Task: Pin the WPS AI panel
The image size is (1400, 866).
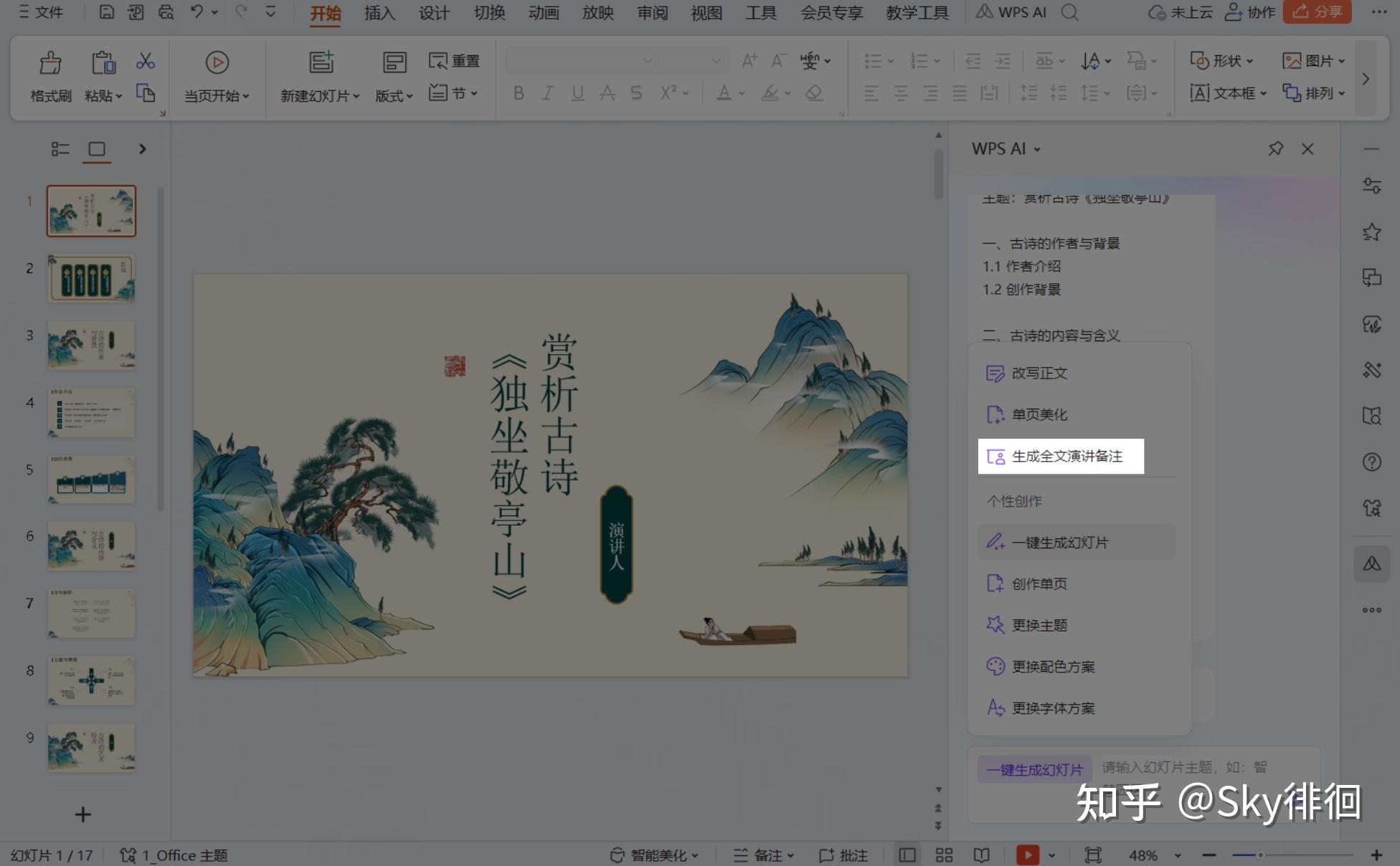Action: tap(1275, 149)
